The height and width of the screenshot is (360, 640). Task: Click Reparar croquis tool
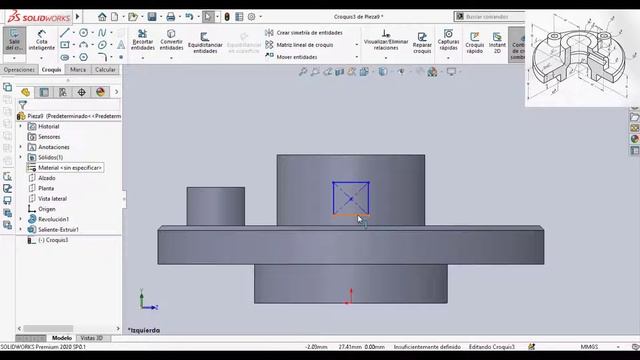(422, 42)
